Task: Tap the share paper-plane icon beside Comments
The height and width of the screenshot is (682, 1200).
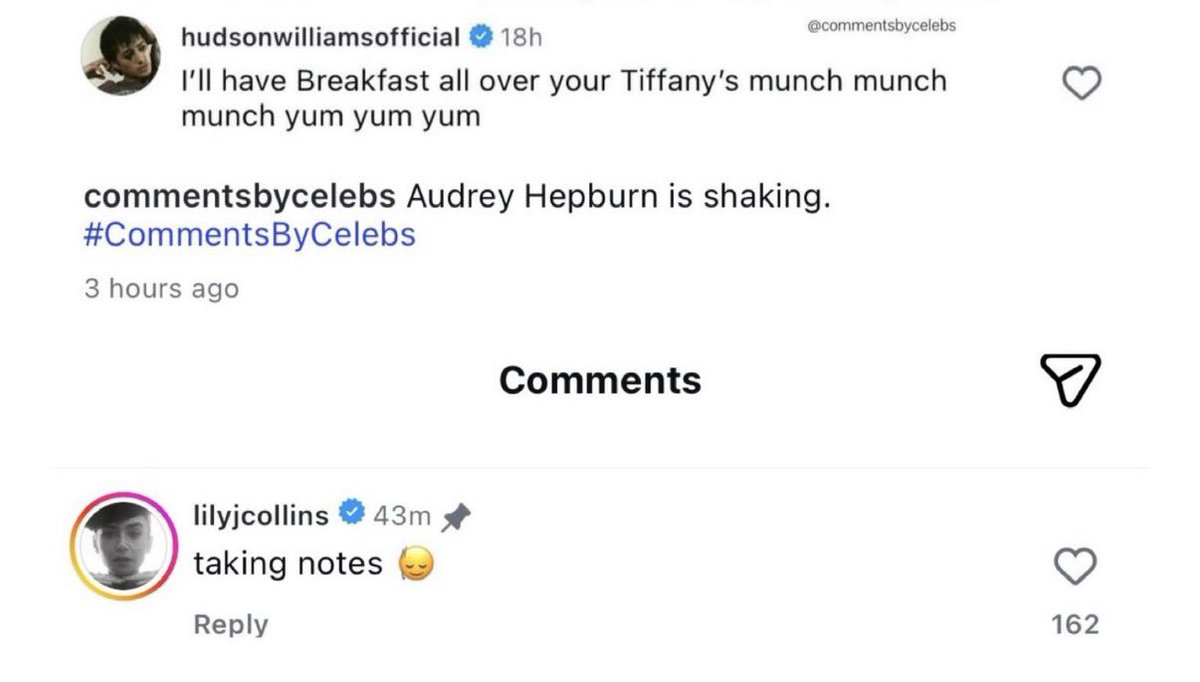Action: 1070,380
